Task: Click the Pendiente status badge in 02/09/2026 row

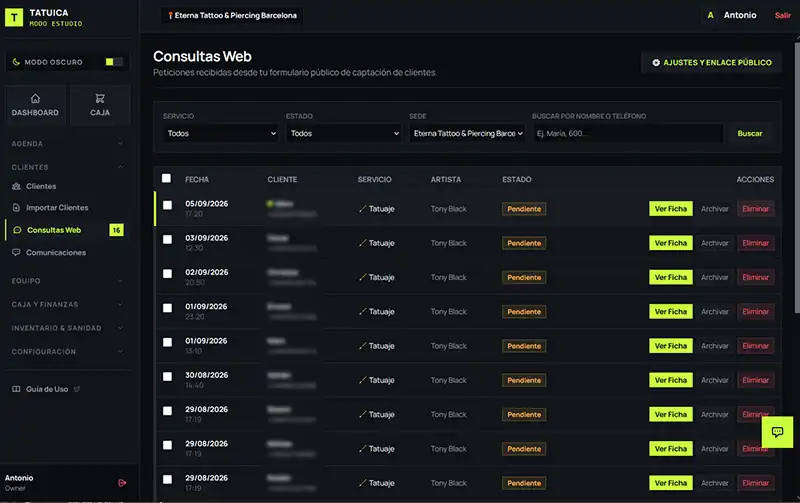Action: pyautogui.click(x=524, y=277)
